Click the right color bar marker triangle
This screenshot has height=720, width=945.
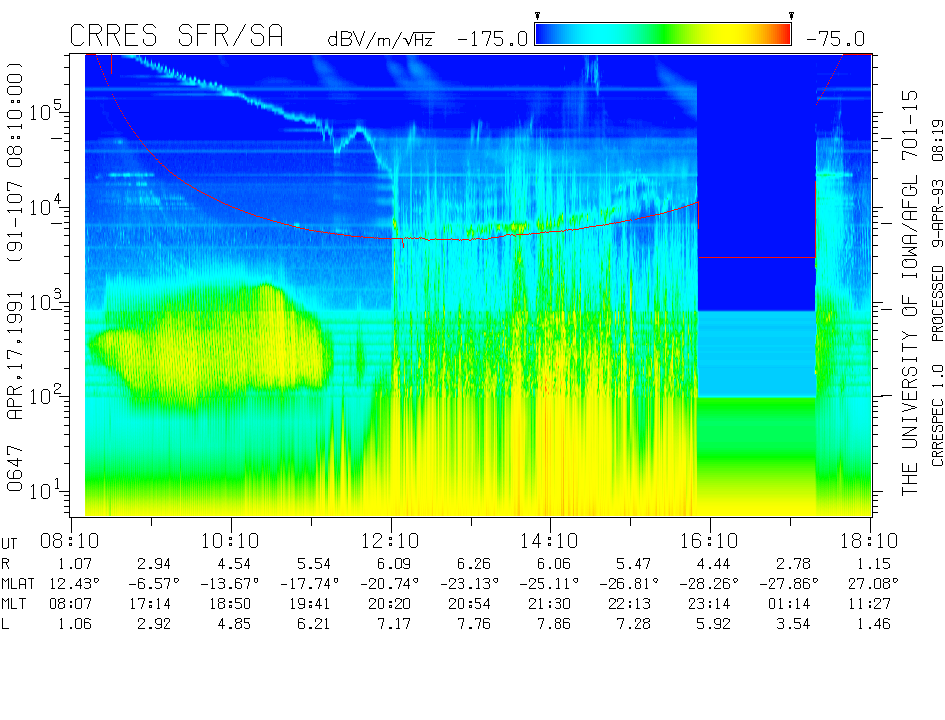point(791,16)
